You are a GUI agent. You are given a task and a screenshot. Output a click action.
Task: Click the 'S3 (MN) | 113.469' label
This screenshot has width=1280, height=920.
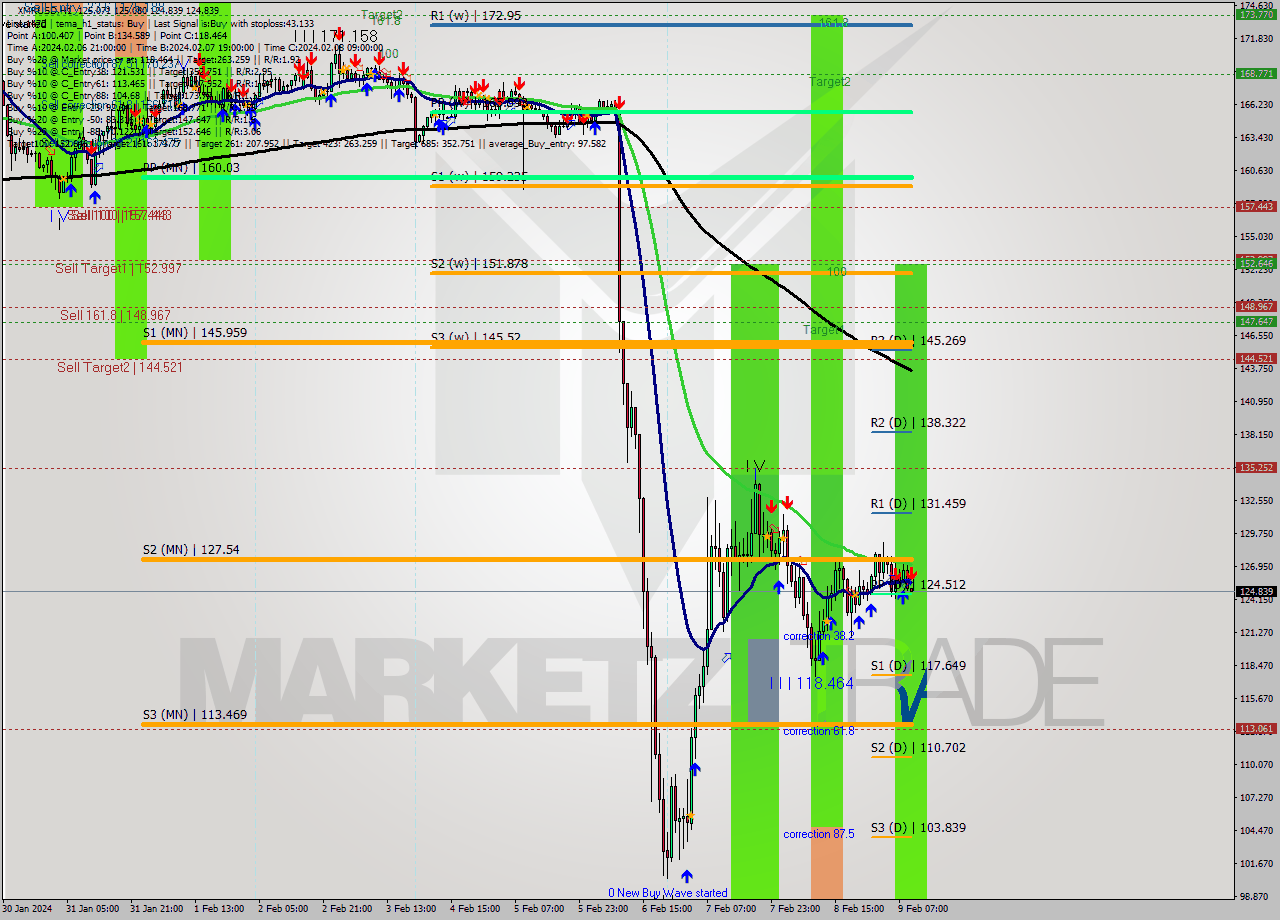click(x=194, y=714)
